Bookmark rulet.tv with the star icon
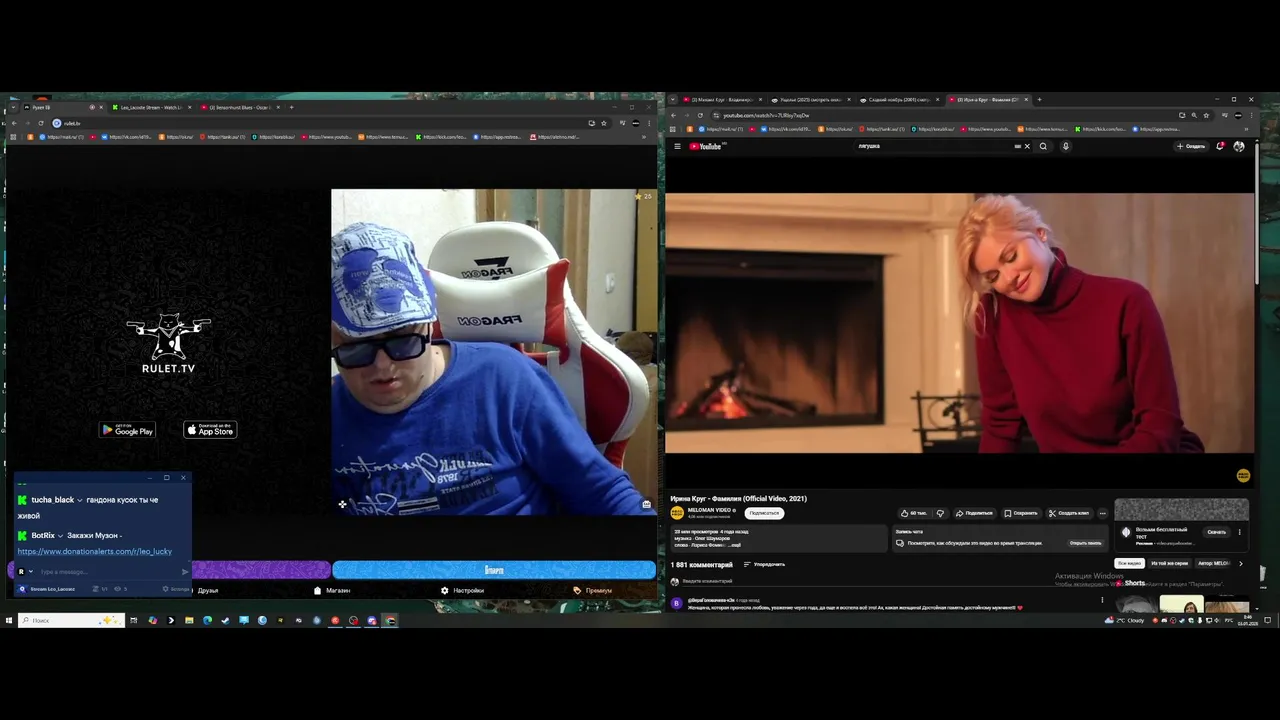This screenshot has height=720, width=1280. coord(604,123)
